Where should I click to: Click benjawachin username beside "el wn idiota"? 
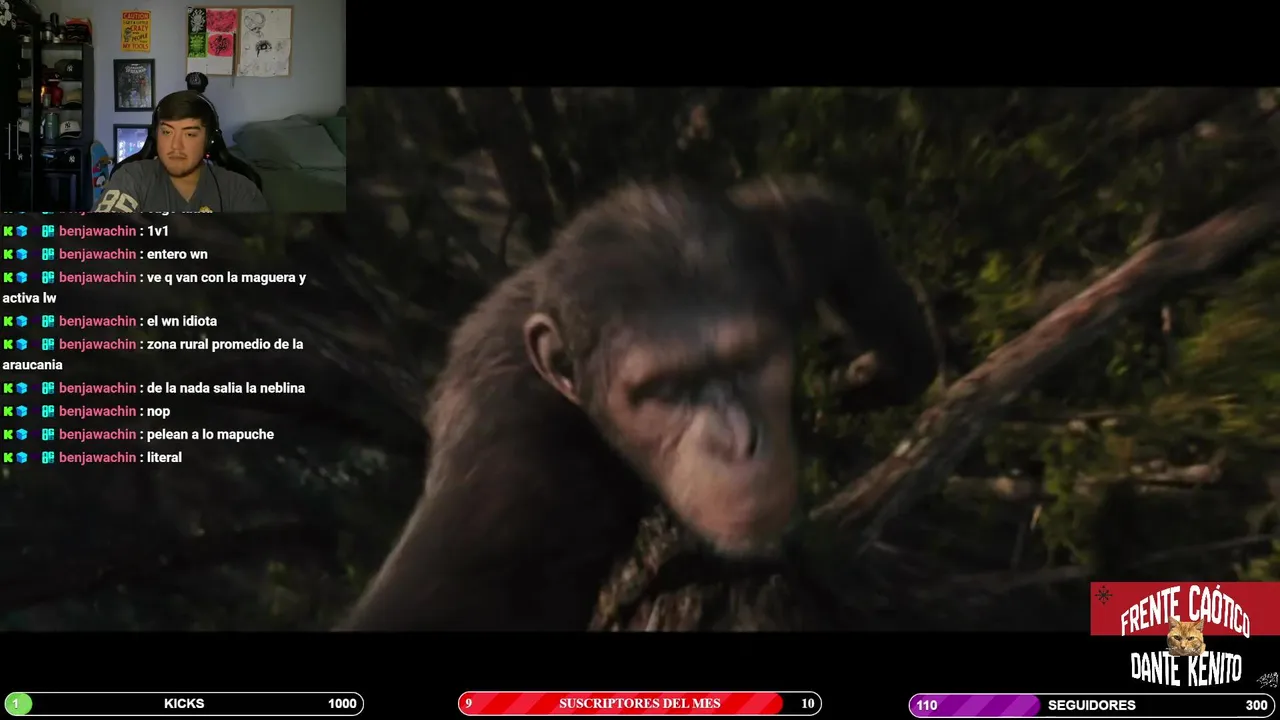tap(97, 321)
